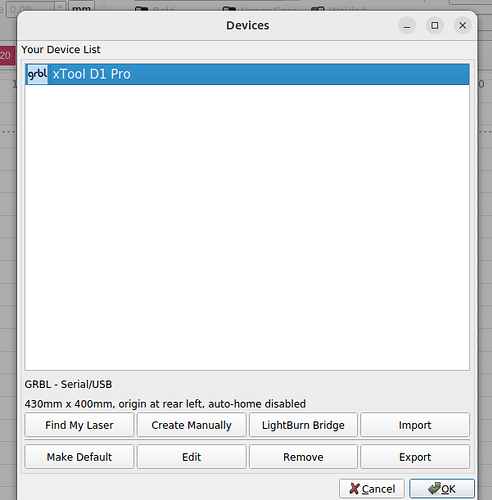Open Create Manually device wizard

coord(191,425)
